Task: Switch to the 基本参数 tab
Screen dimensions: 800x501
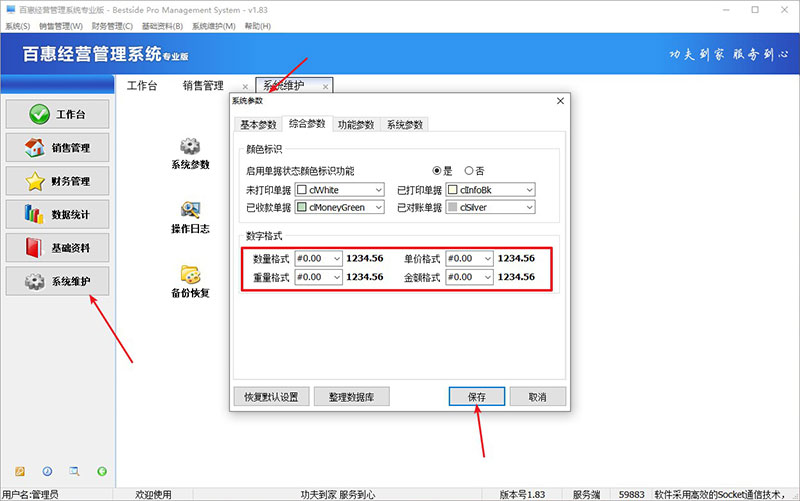Action: (x=256, y=124)
